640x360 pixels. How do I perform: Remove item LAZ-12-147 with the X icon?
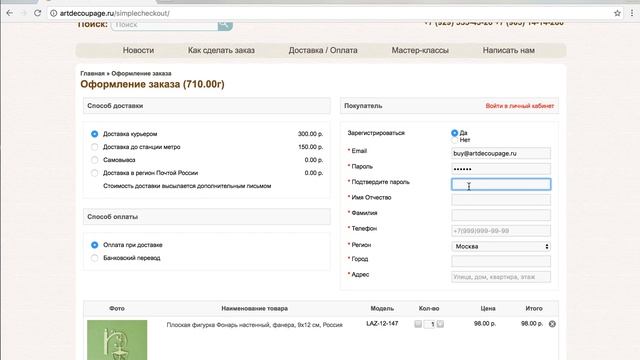[552, 324]
